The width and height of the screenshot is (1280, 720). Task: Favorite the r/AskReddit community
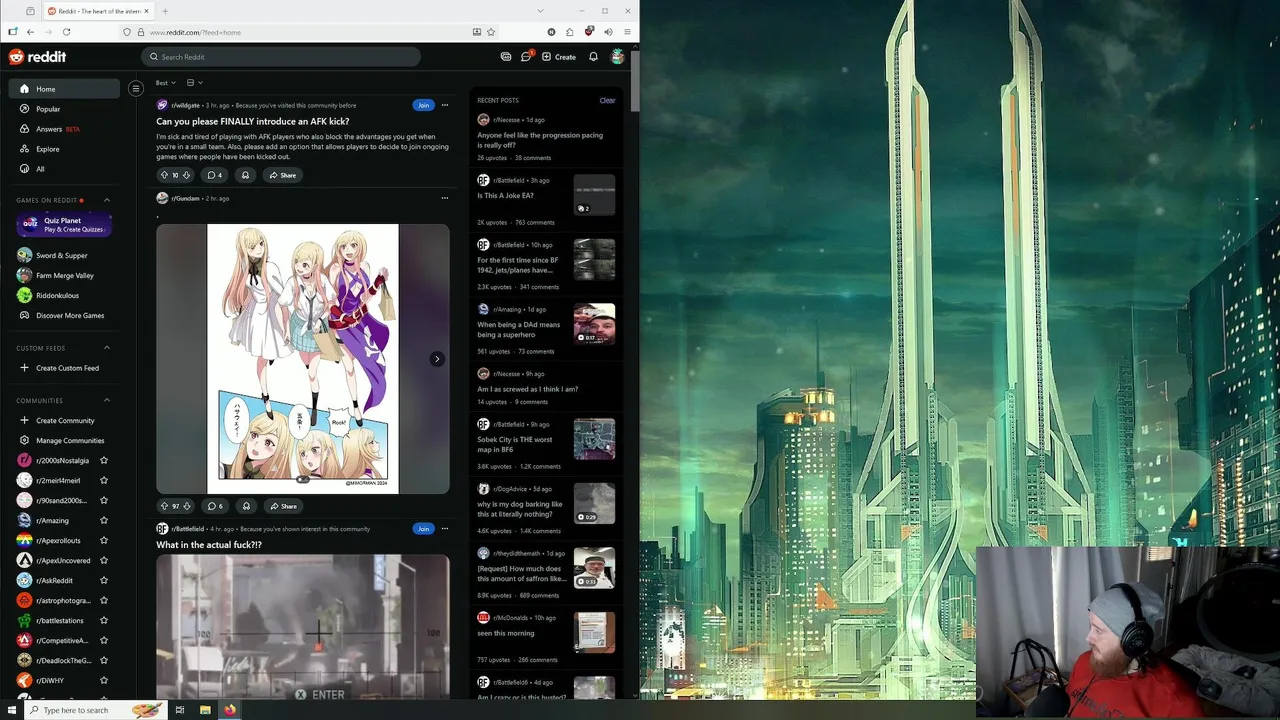(104, 581)
